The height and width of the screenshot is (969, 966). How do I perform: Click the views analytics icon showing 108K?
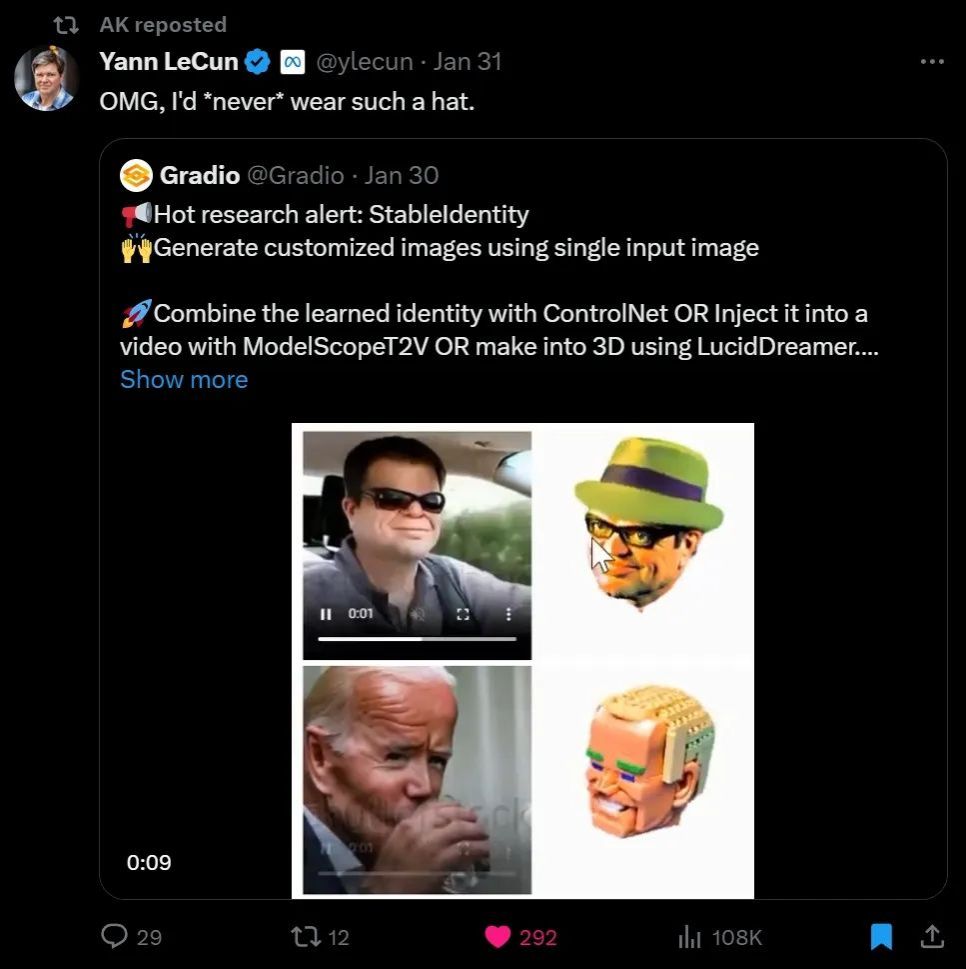click(690, 936)
